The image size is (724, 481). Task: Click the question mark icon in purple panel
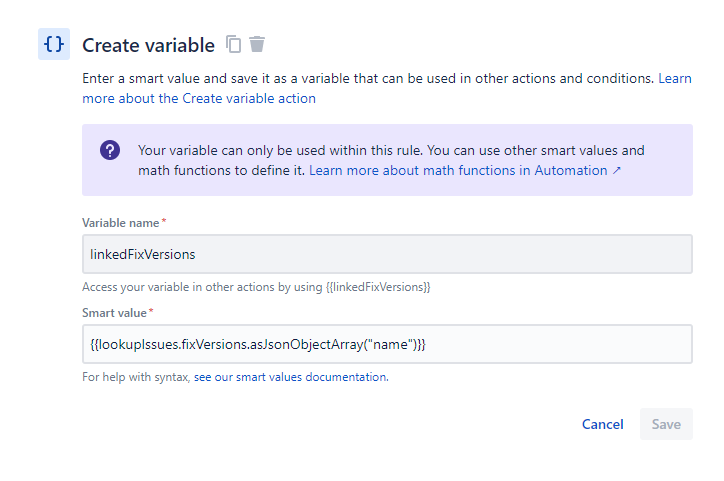(110, 151)
